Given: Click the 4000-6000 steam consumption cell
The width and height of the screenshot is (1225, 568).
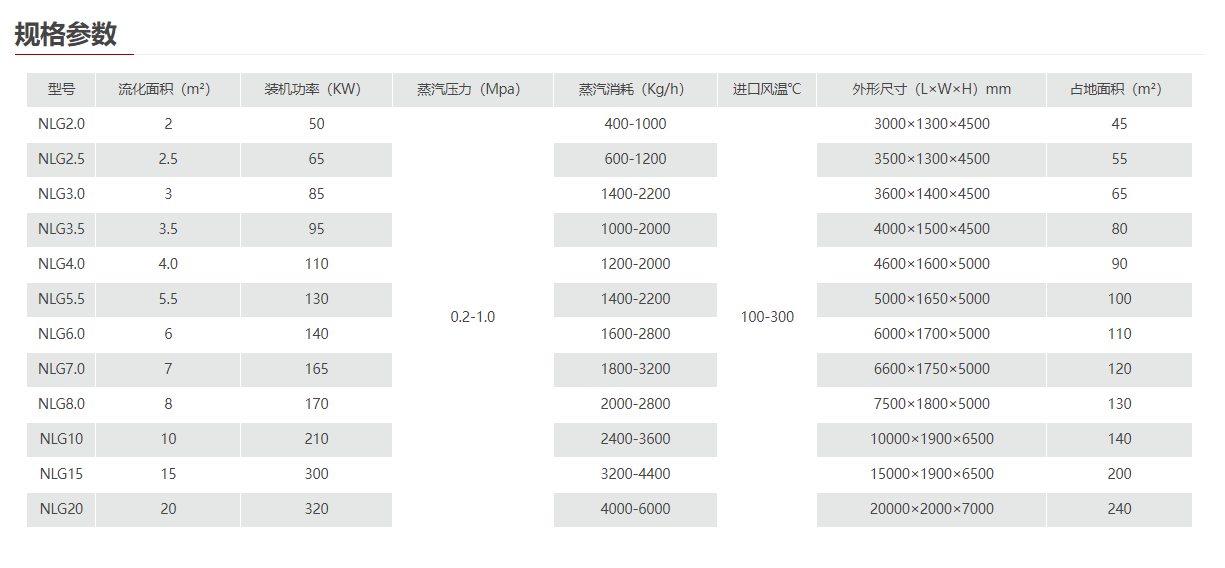Looking at the screenshot, I should coord(635,509).
